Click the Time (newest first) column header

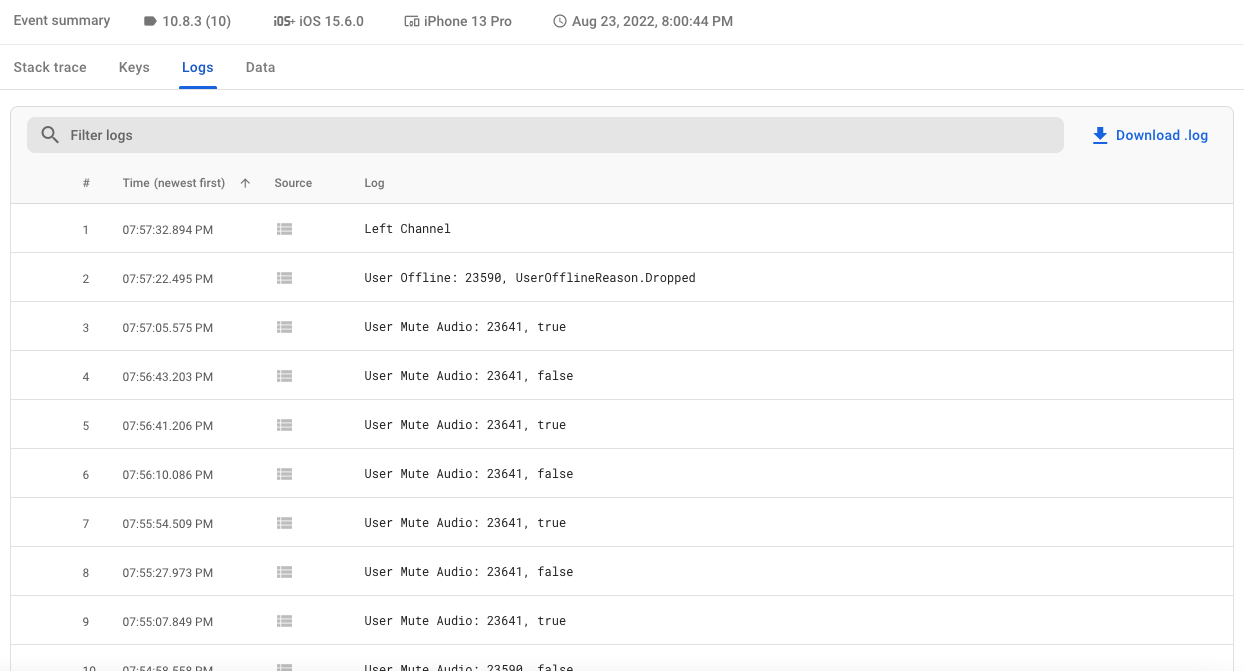click(x=173, y=183)
